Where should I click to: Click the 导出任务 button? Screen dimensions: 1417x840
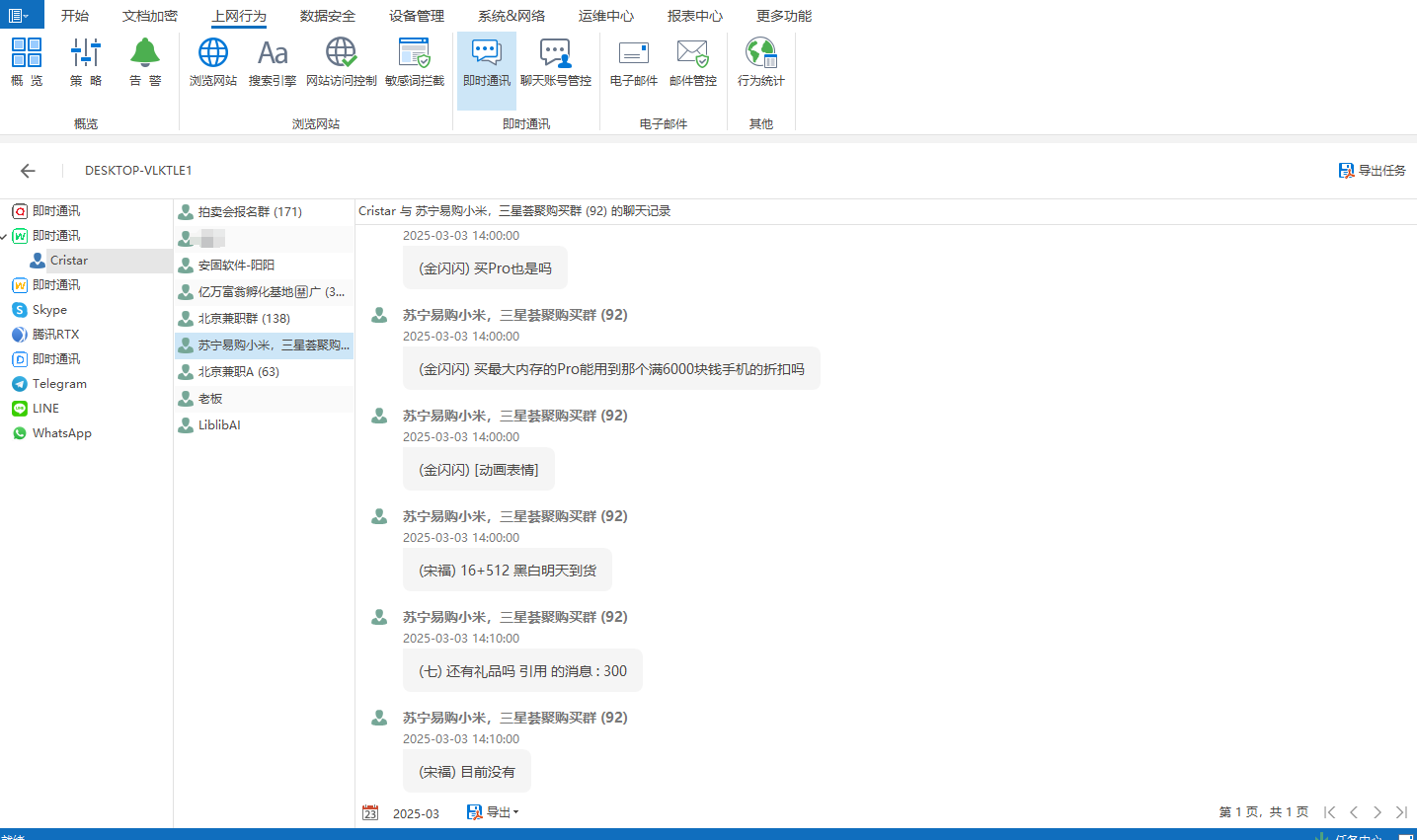tap(1372, 171)
